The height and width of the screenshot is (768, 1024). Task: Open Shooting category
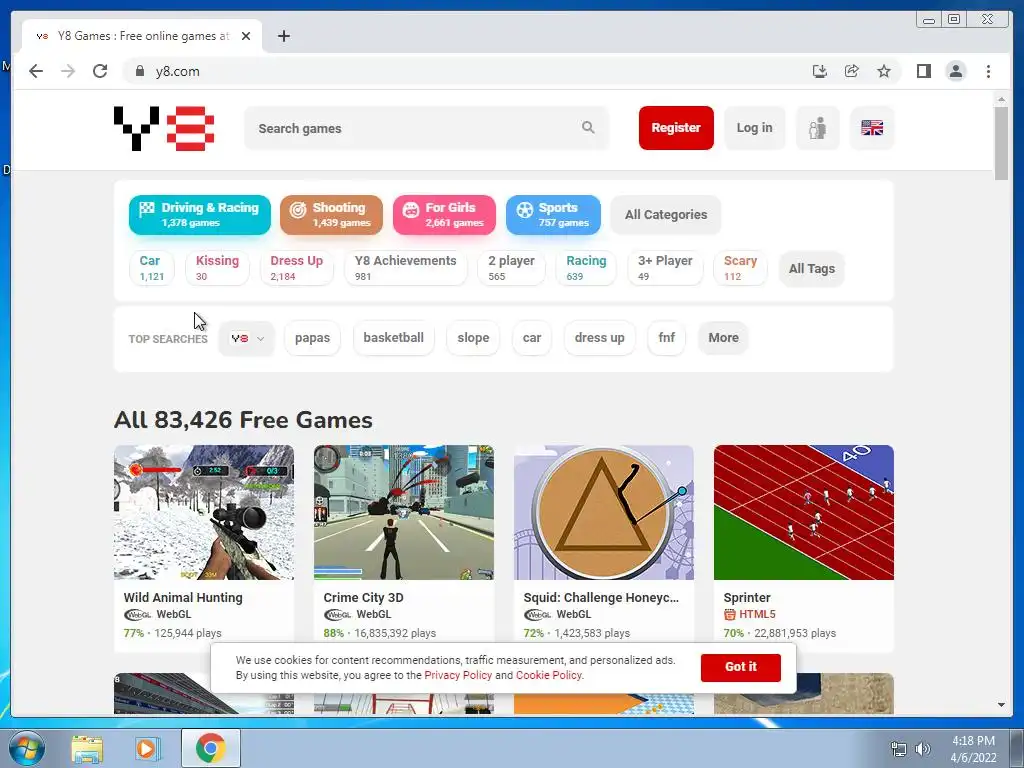(x=331, y=215)
